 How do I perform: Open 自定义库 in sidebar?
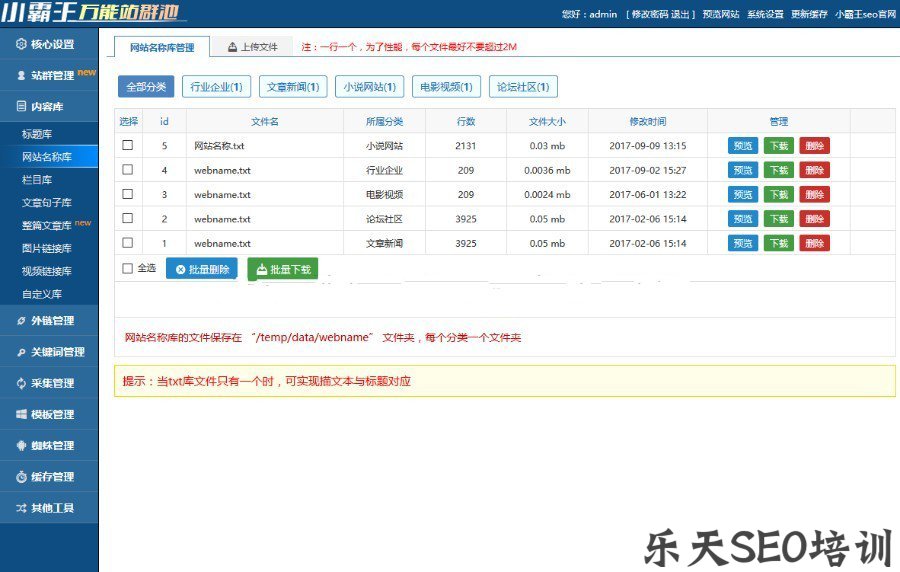(42, 294)
